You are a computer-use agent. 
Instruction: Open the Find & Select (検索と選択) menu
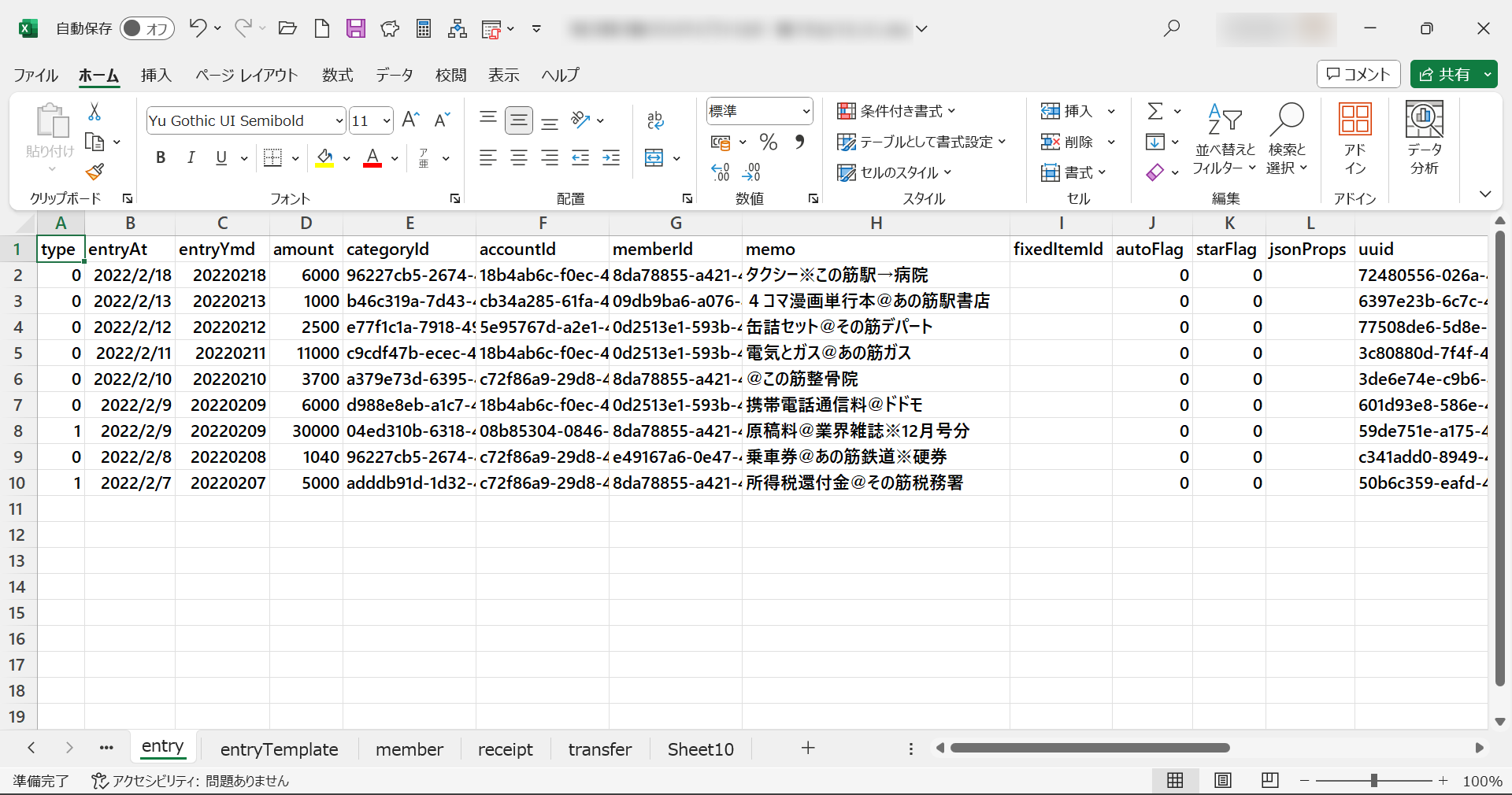tap(1287, 139)
